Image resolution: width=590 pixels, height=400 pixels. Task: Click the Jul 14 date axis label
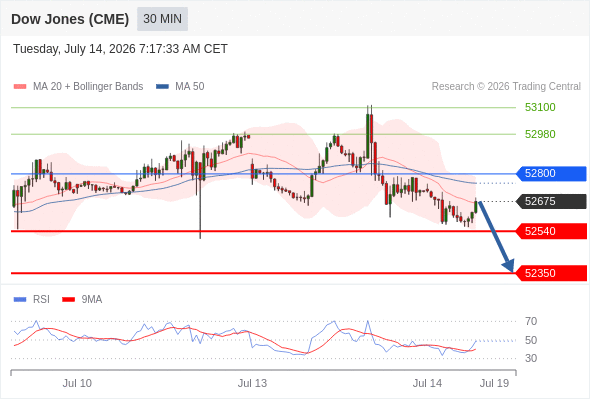(x=427, y=383)
